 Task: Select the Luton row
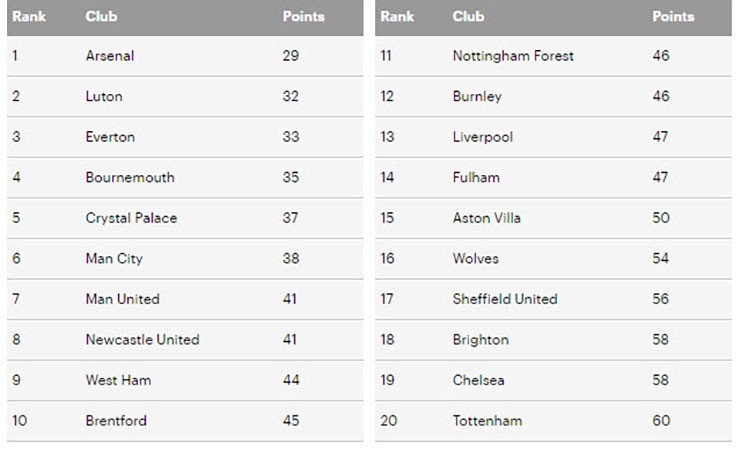pyautogui.click(x=185, y=96)
